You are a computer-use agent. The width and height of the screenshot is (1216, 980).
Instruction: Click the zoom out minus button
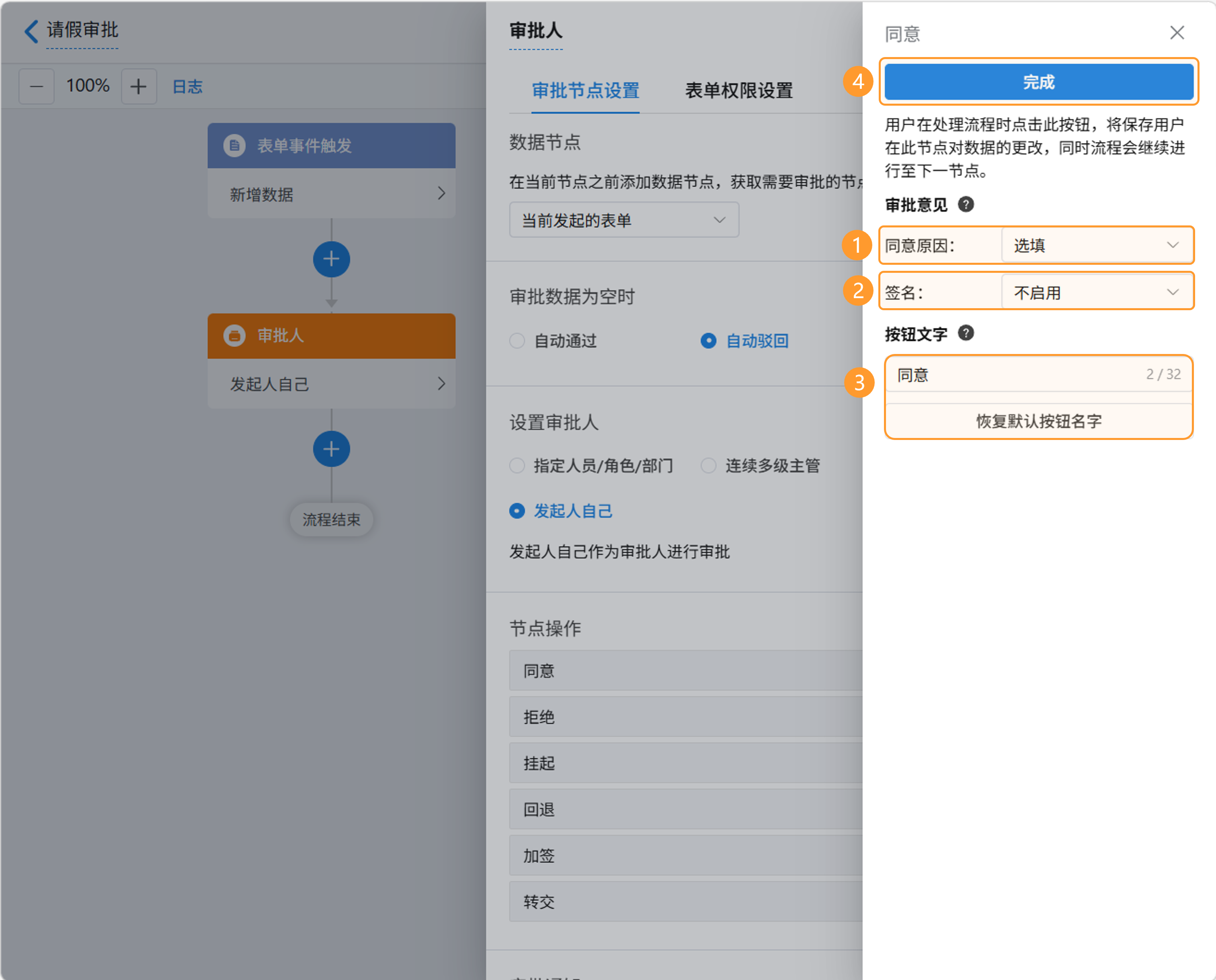(37, 86)
